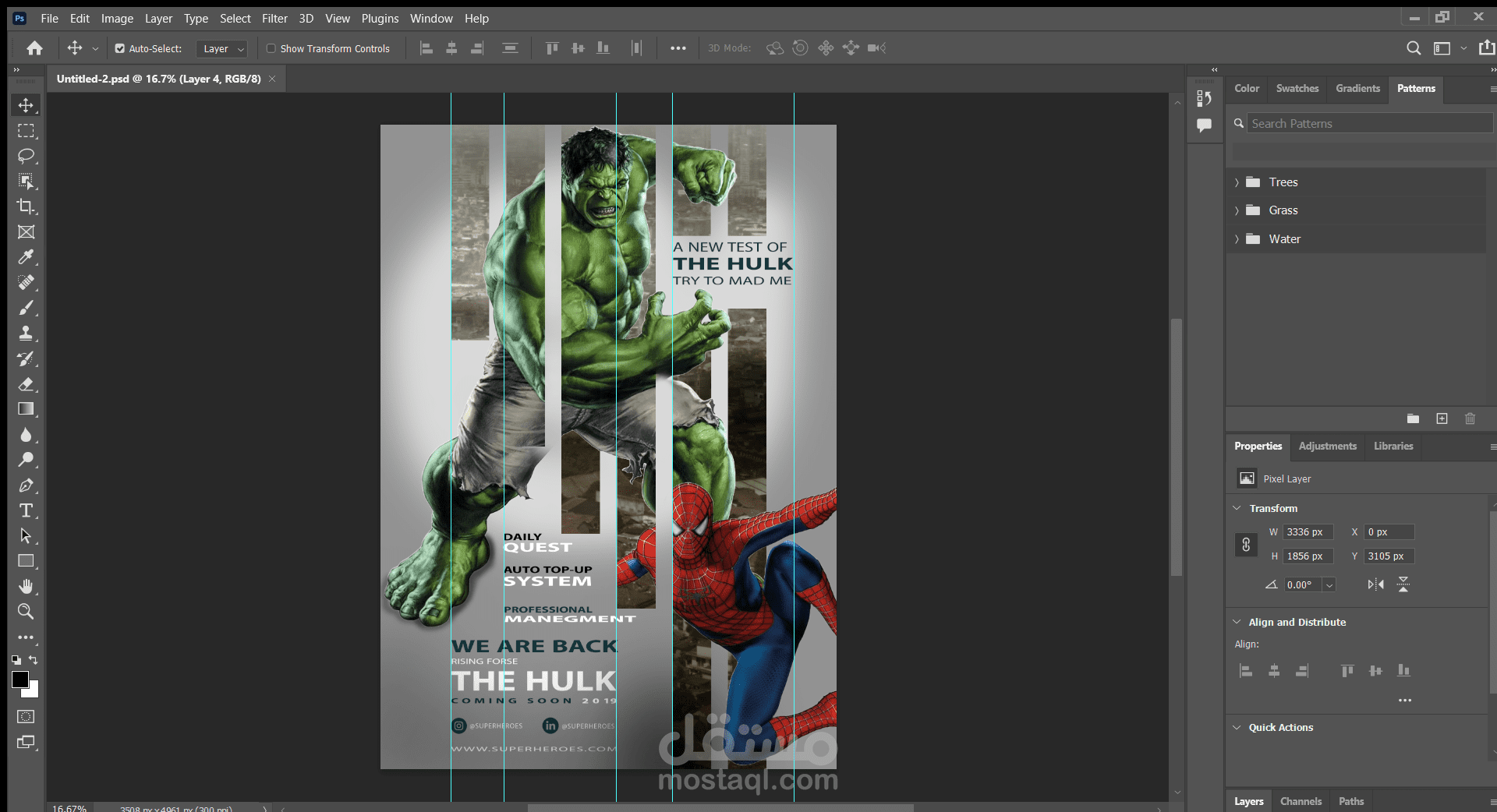
Task: Toggle the Auto-Select checkbox
Action: click(119, 48)
